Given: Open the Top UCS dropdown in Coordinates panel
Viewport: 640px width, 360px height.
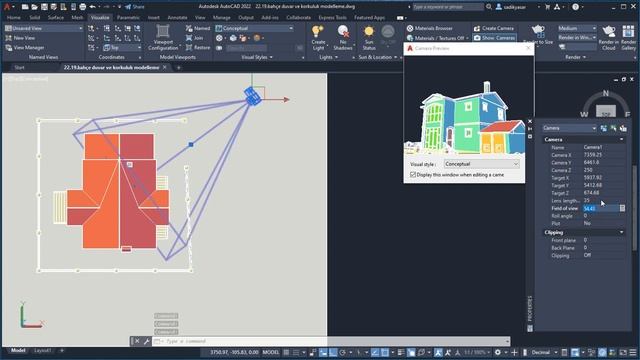Looking at the screenshot, I should 122,48.
